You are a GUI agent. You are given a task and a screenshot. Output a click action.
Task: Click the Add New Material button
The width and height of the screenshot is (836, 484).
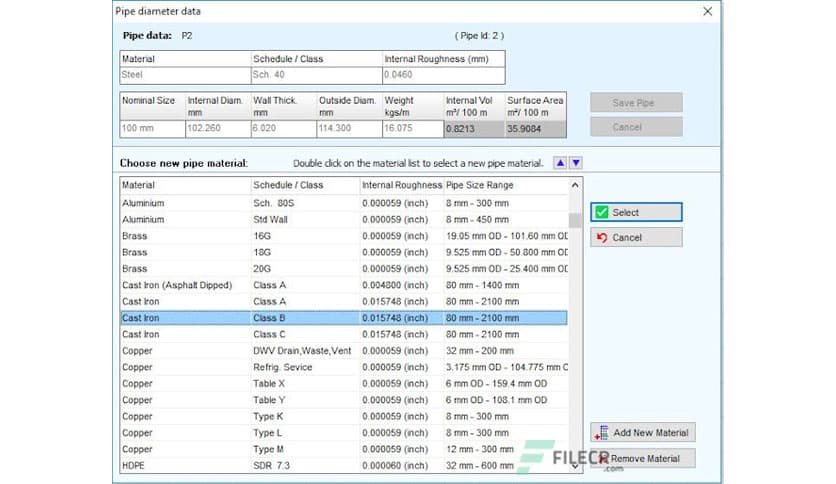tap(642, 433)
